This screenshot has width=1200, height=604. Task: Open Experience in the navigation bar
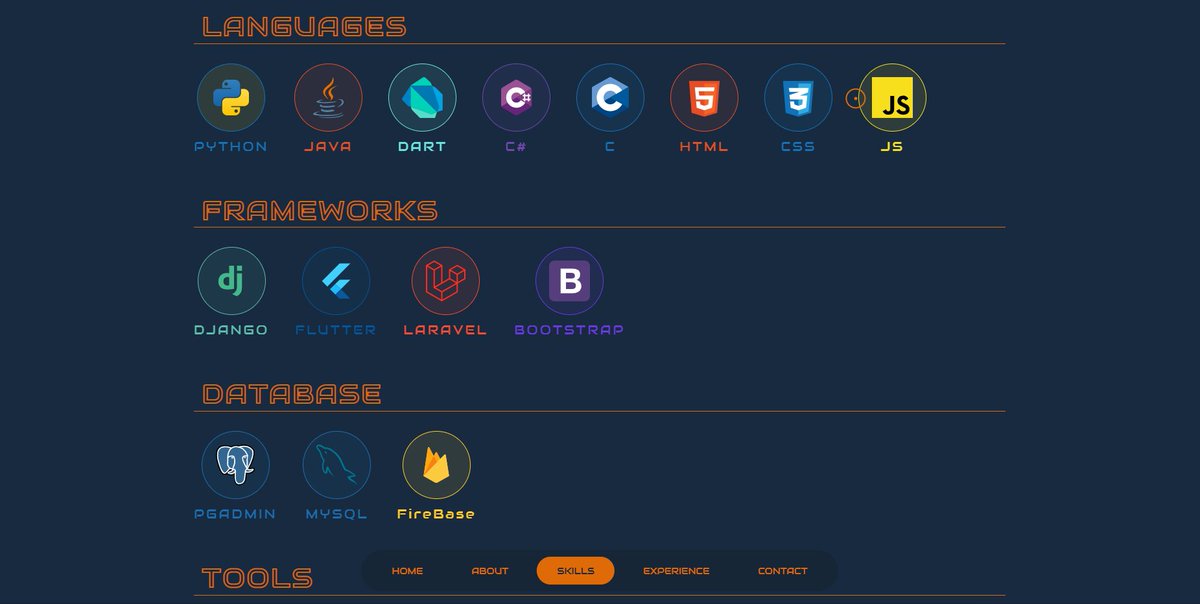point(676,571)
